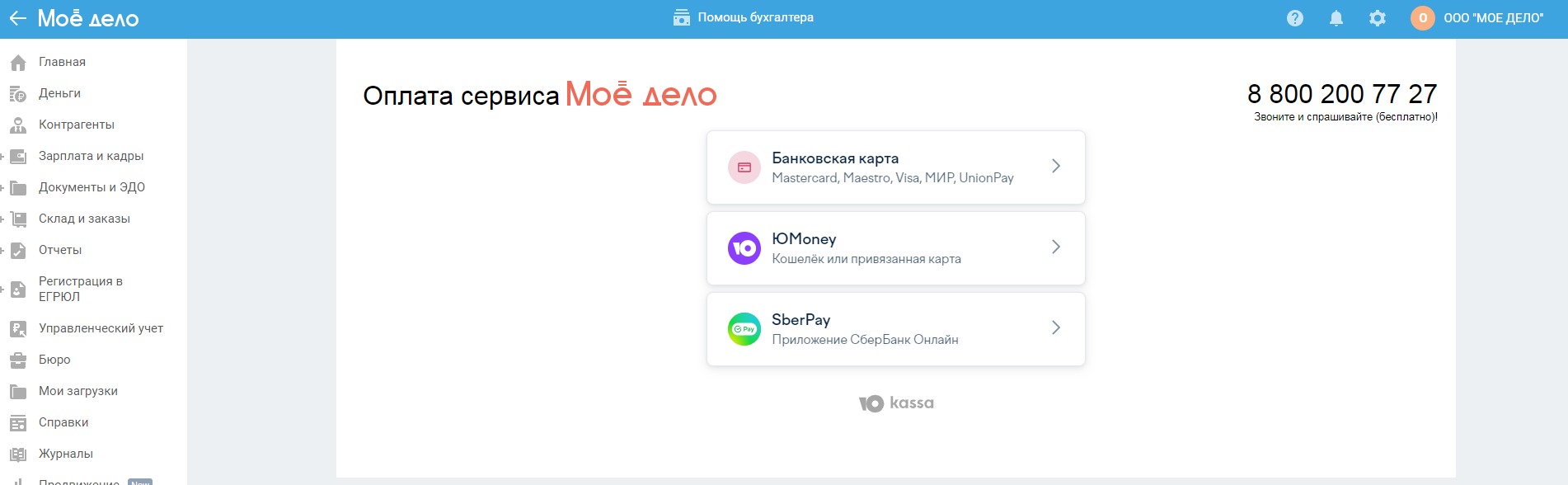Click the Регистрация в ЕГРЮЛ icon
Screen dimensions: 1568x485
coord(18,290)
